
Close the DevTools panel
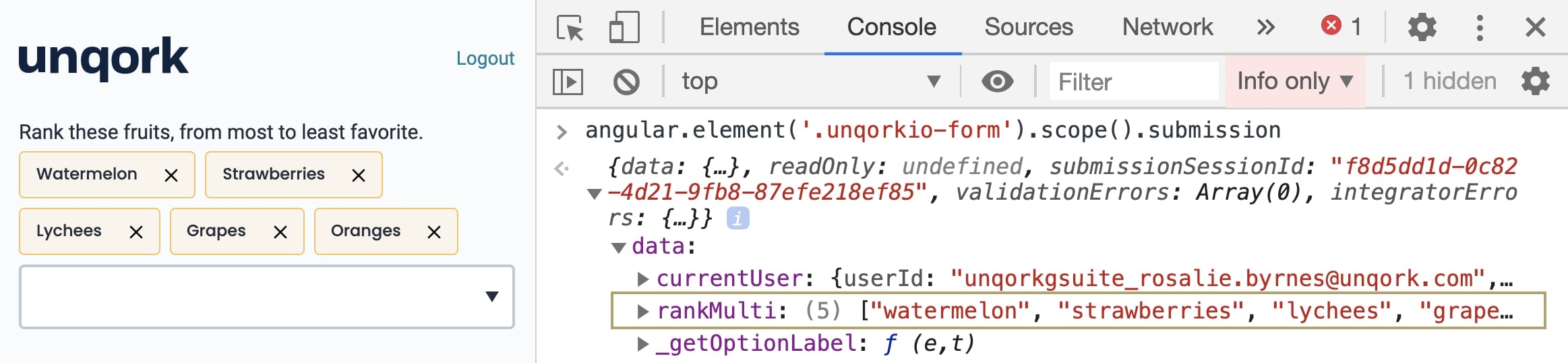pos(1535,28)
